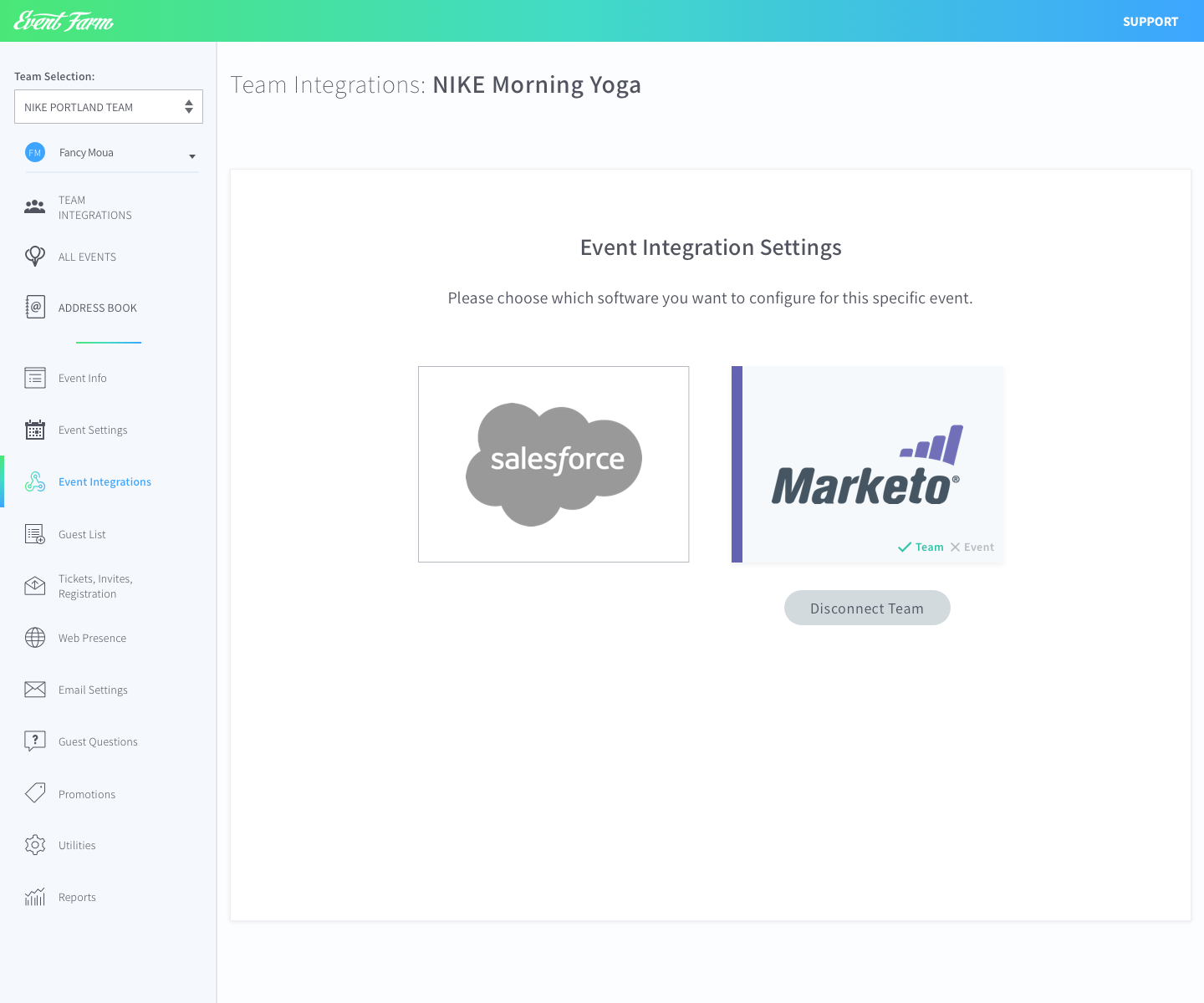This screenshot has height=1003, width=1204.
Task: Click the Promotions tag icon
Action: pyautogui.click(x=35, y=793)
